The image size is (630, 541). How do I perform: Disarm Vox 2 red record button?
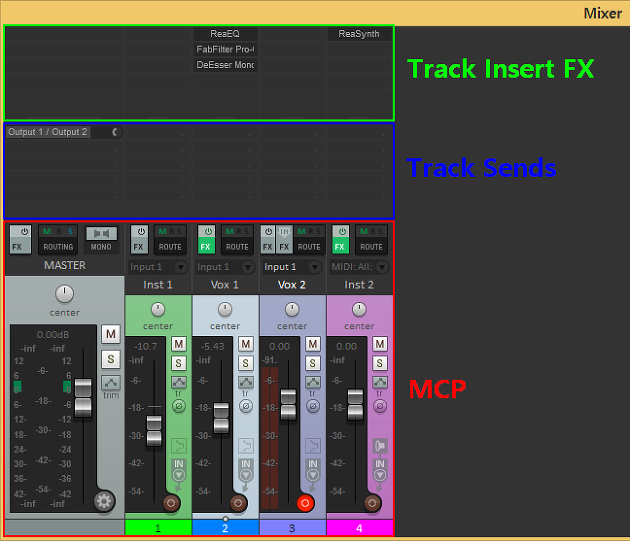tap(305, 503)
